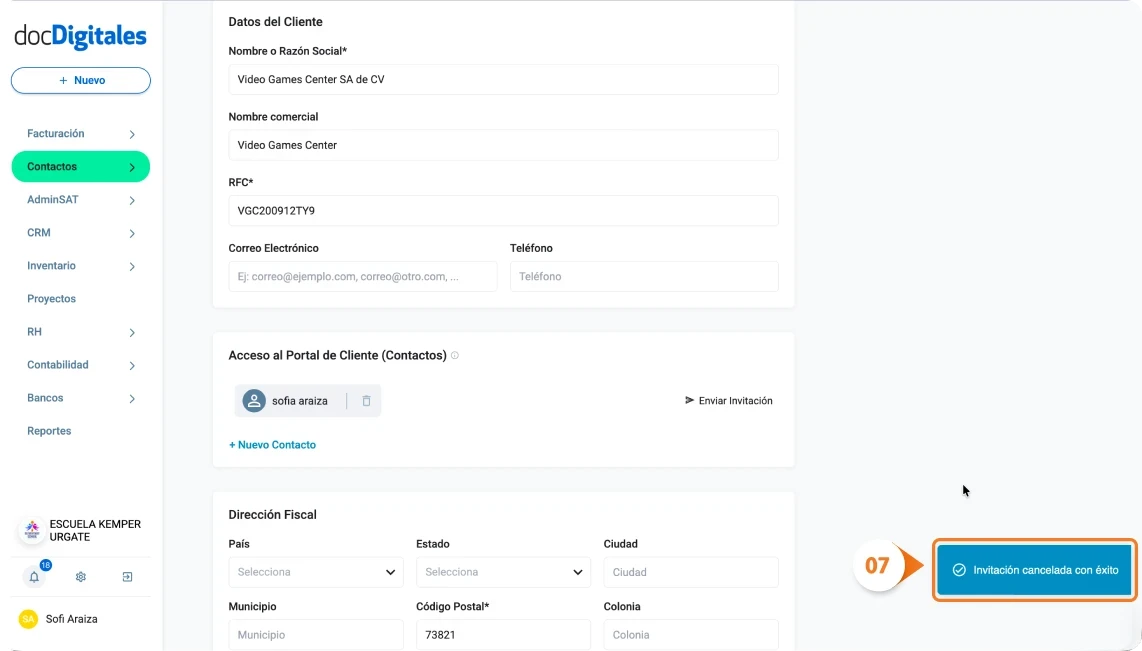Open the Inventario menu item
The image size is (1142, 651).
coord(80,265)
